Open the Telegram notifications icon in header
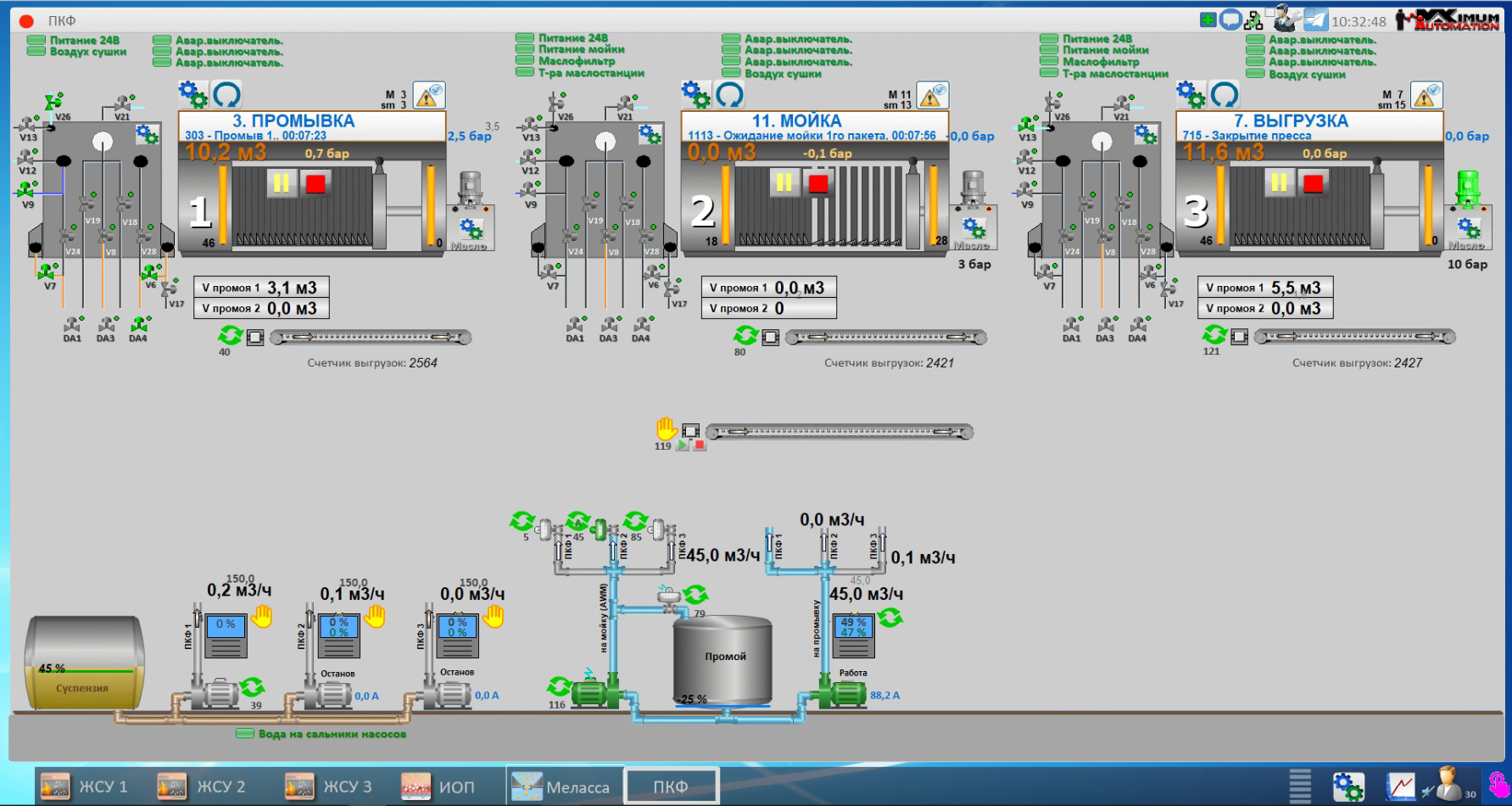Image resolution: width=1512 pixels, height=806 pixels. click(x=1315, y=20)
